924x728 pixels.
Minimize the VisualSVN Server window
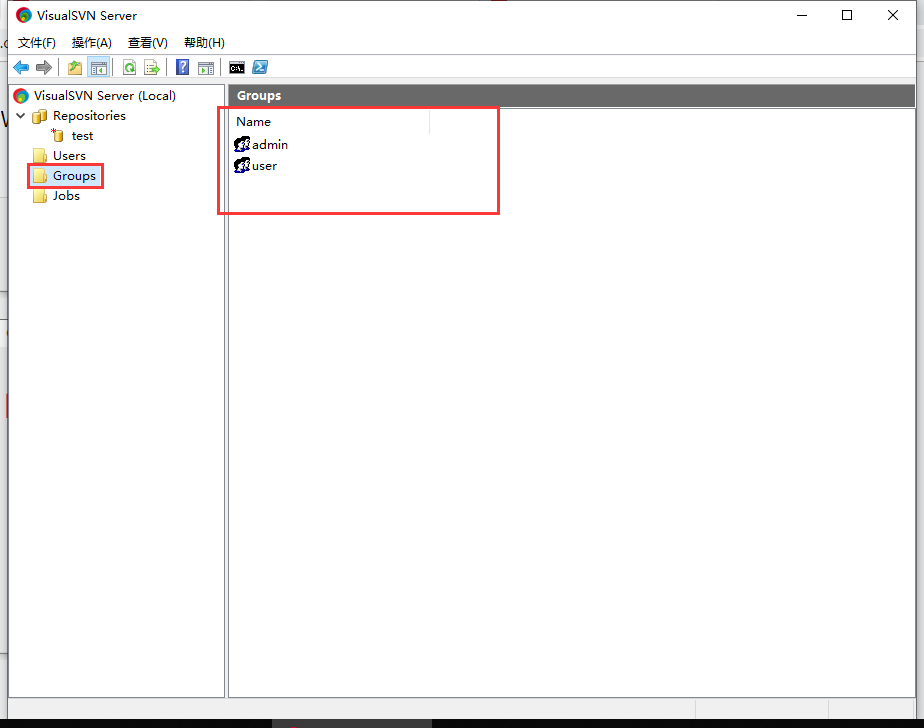801,15
